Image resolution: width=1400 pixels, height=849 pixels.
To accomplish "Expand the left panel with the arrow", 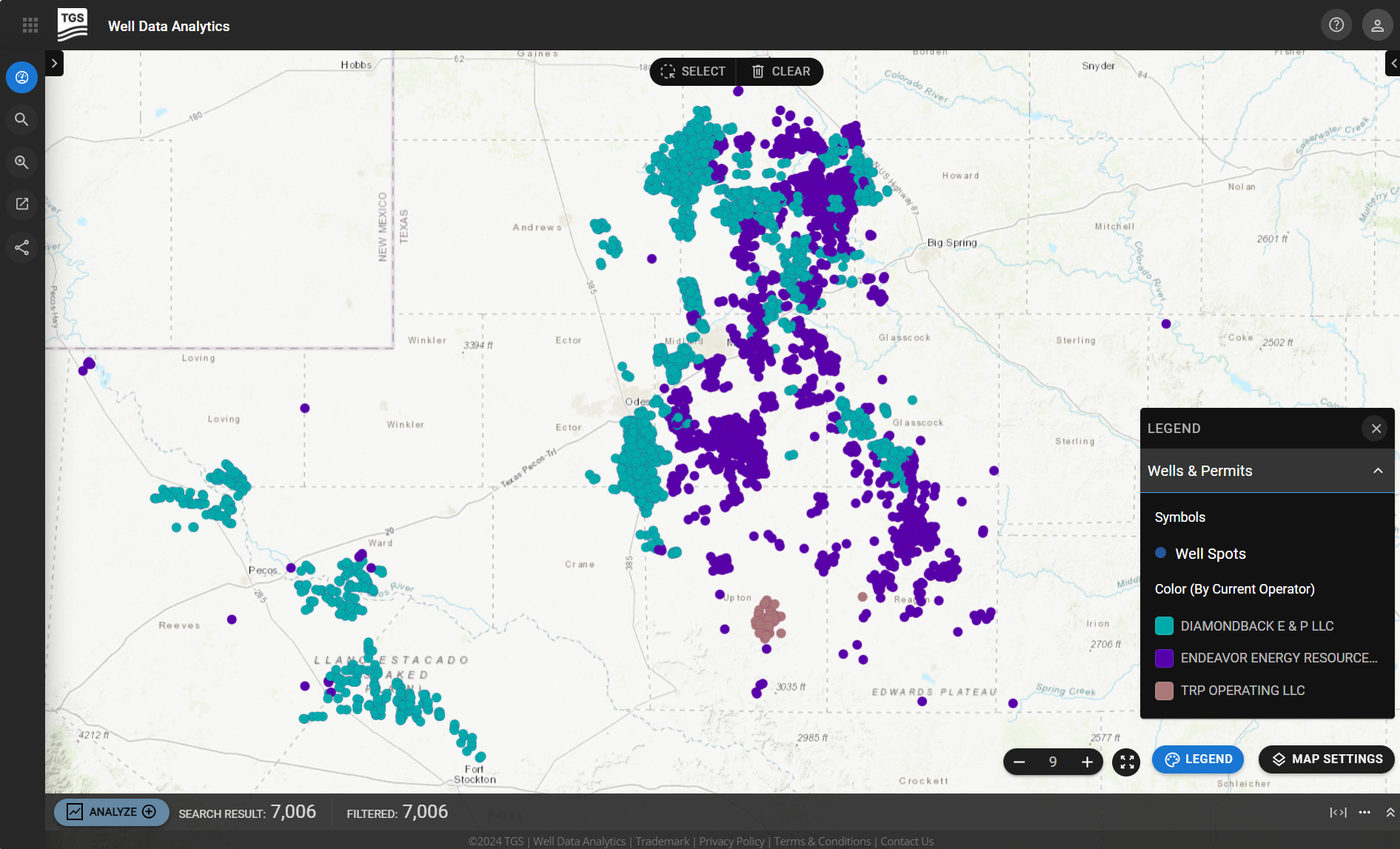I will (54, 63).
